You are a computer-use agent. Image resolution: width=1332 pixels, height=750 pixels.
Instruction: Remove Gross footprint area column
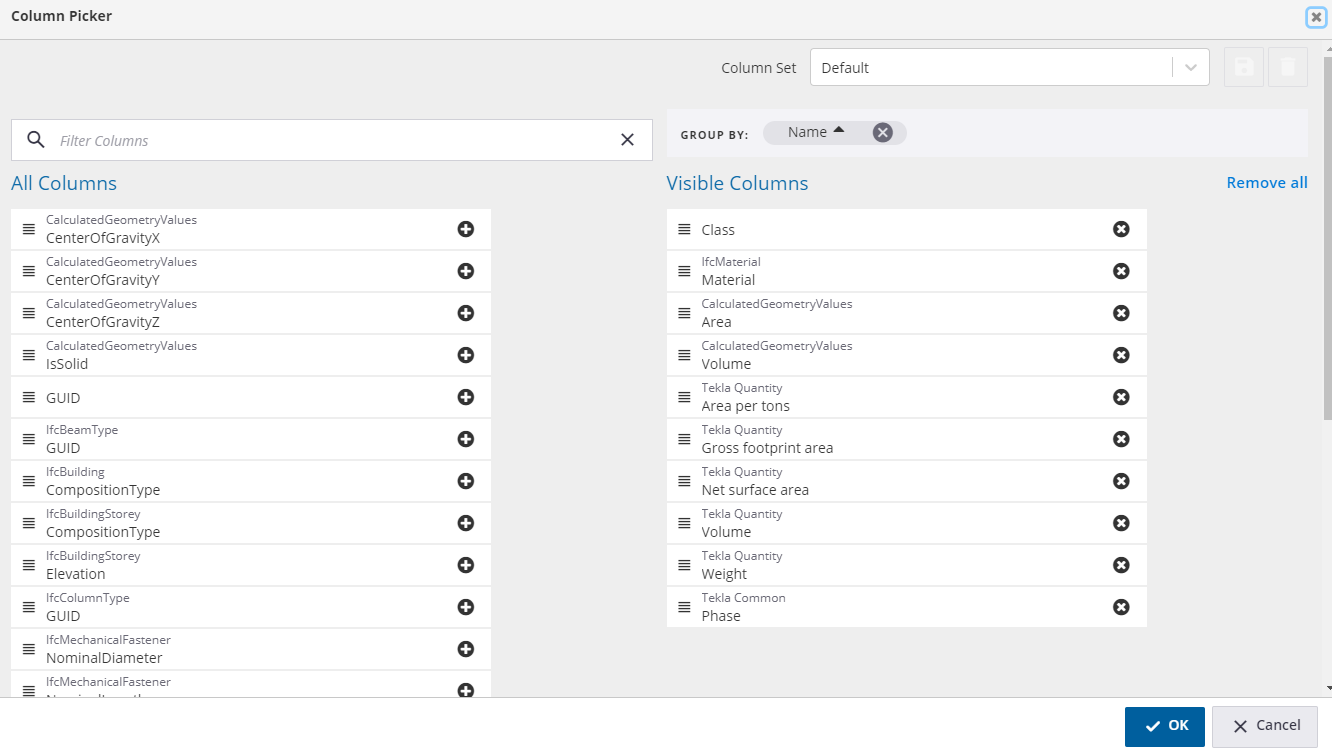(1121, 439)
